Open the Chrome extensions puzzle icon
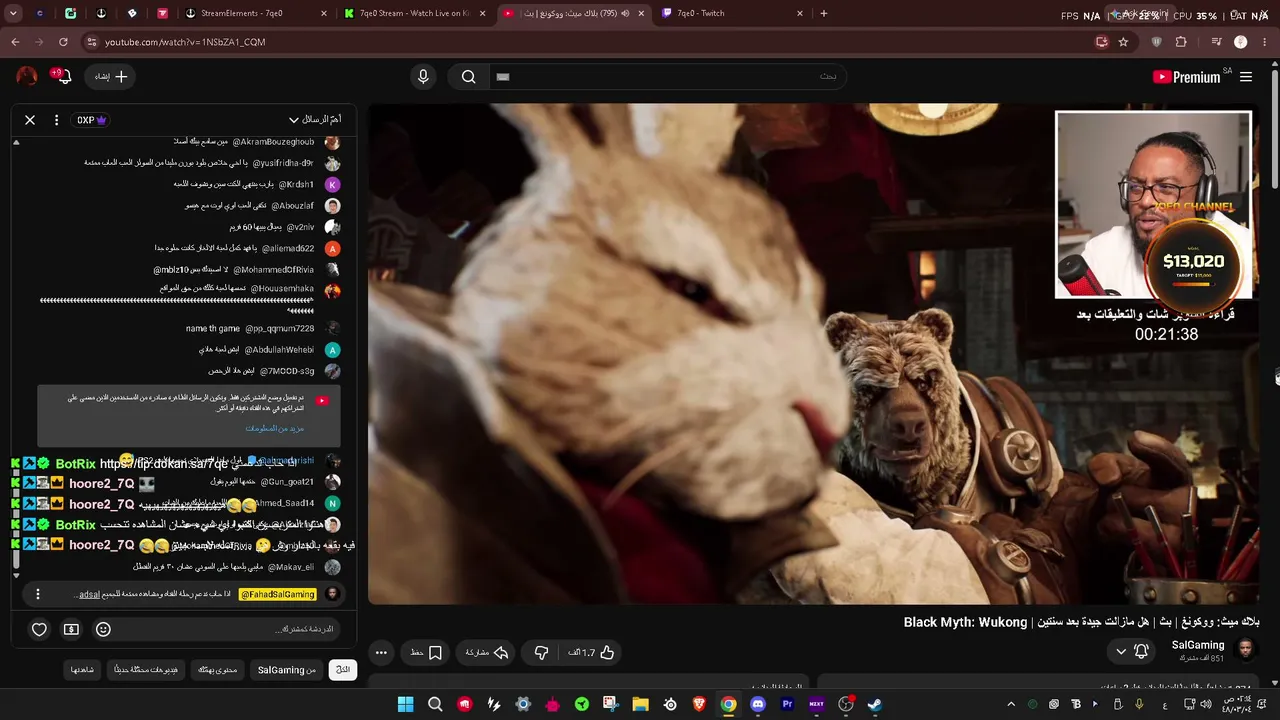 tap(1181, 42)
